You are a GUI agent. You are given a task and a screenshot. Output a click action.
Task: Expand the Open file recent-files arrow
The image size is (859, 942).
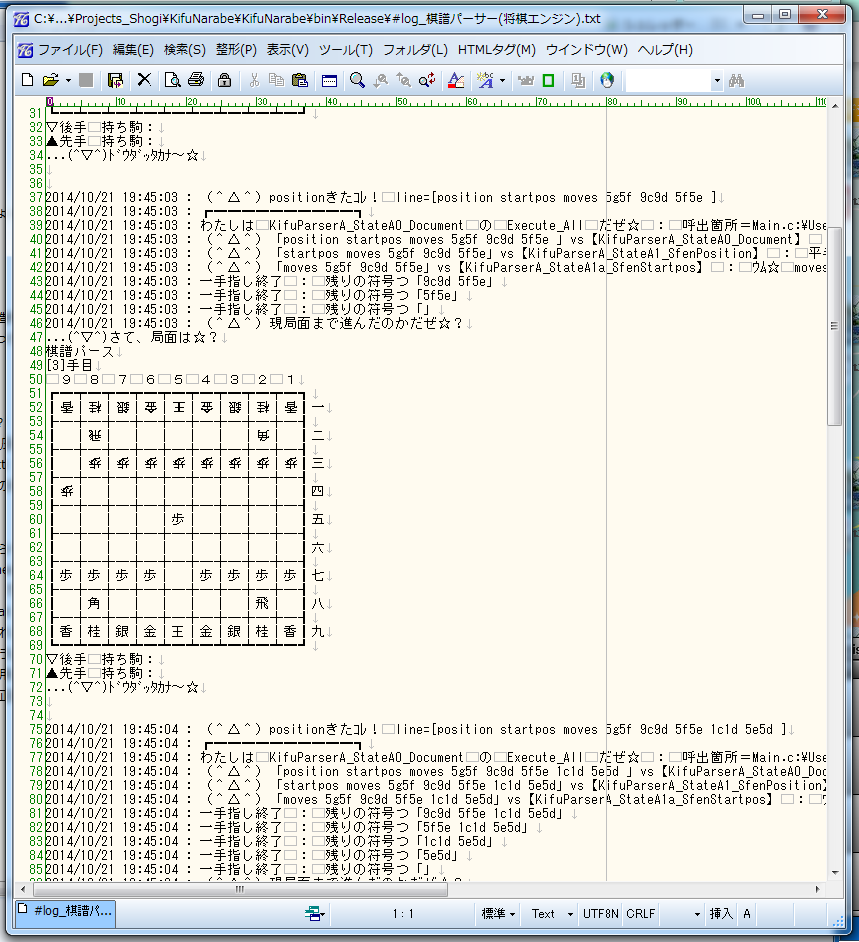tap(68, 80)
